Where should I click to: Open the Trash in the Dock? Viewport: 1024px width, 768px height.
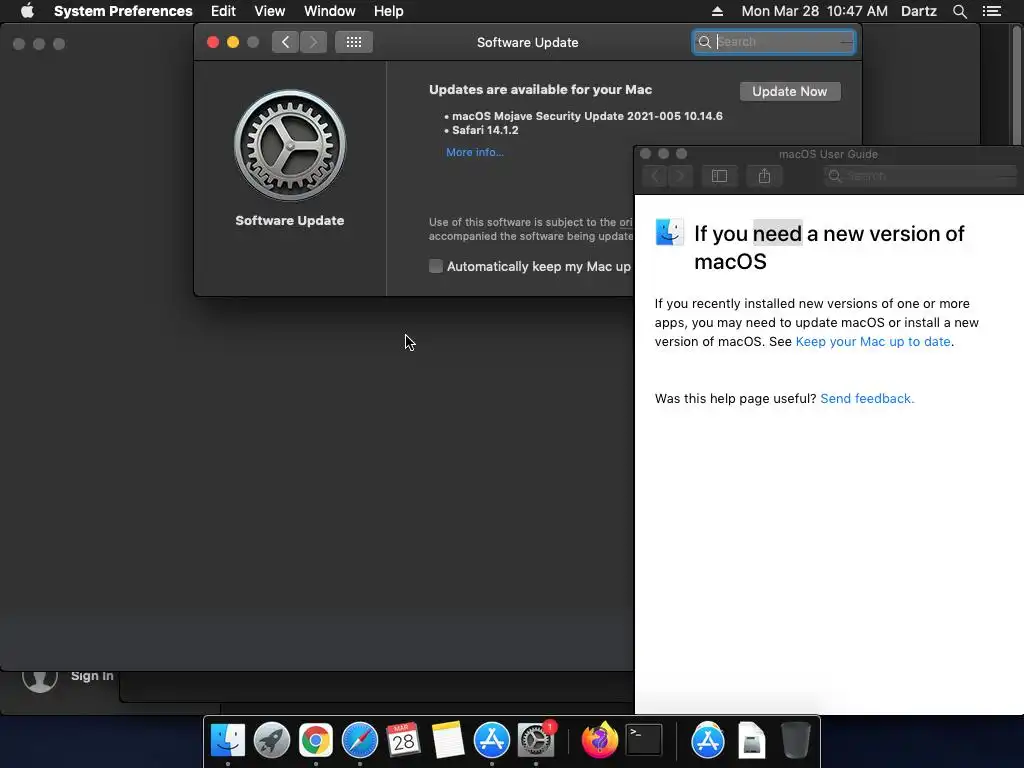(x=795, y=740)
